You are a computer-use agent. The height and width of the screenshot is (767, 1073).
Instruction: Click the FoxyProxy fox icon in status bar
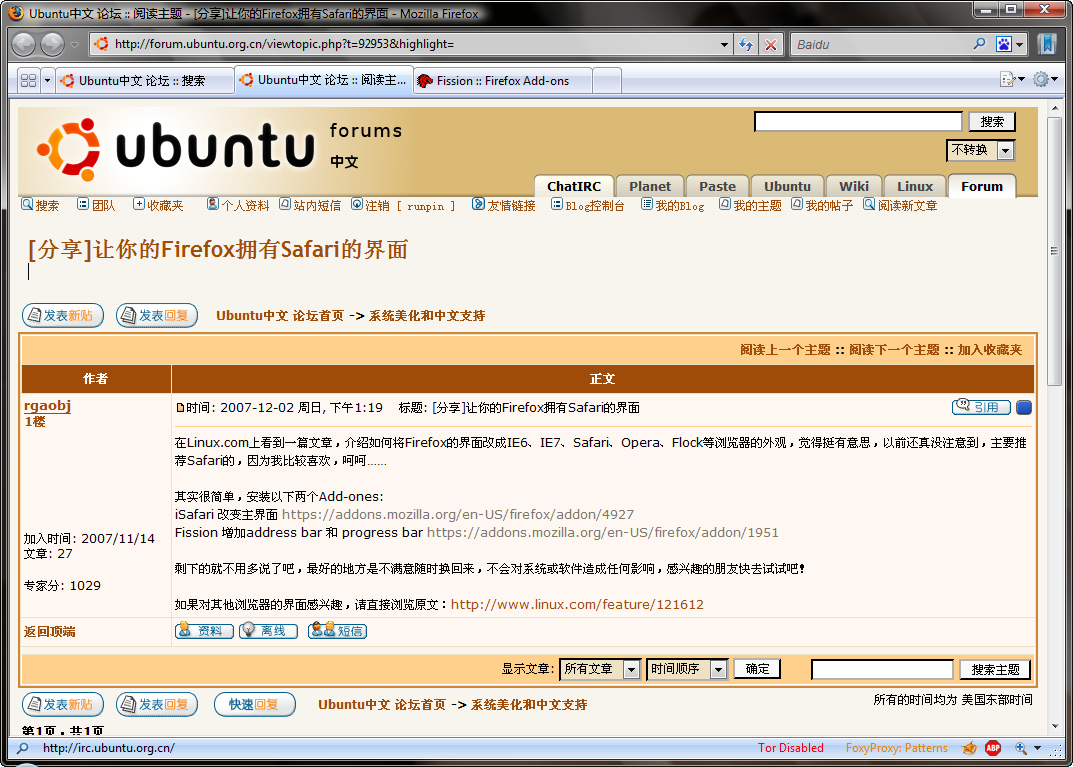click(969, 748)
